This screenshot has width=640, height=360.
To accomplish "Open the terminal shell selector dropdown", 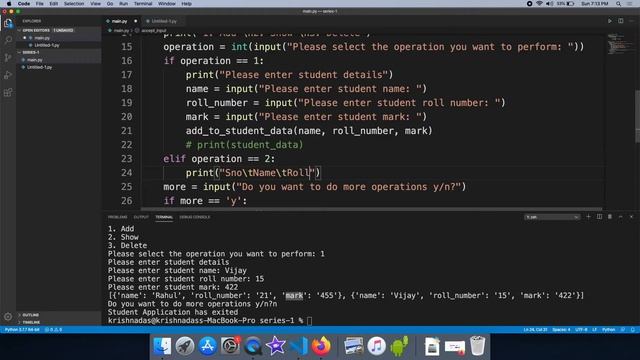I will pyautogui.click(x=552, y=217).
